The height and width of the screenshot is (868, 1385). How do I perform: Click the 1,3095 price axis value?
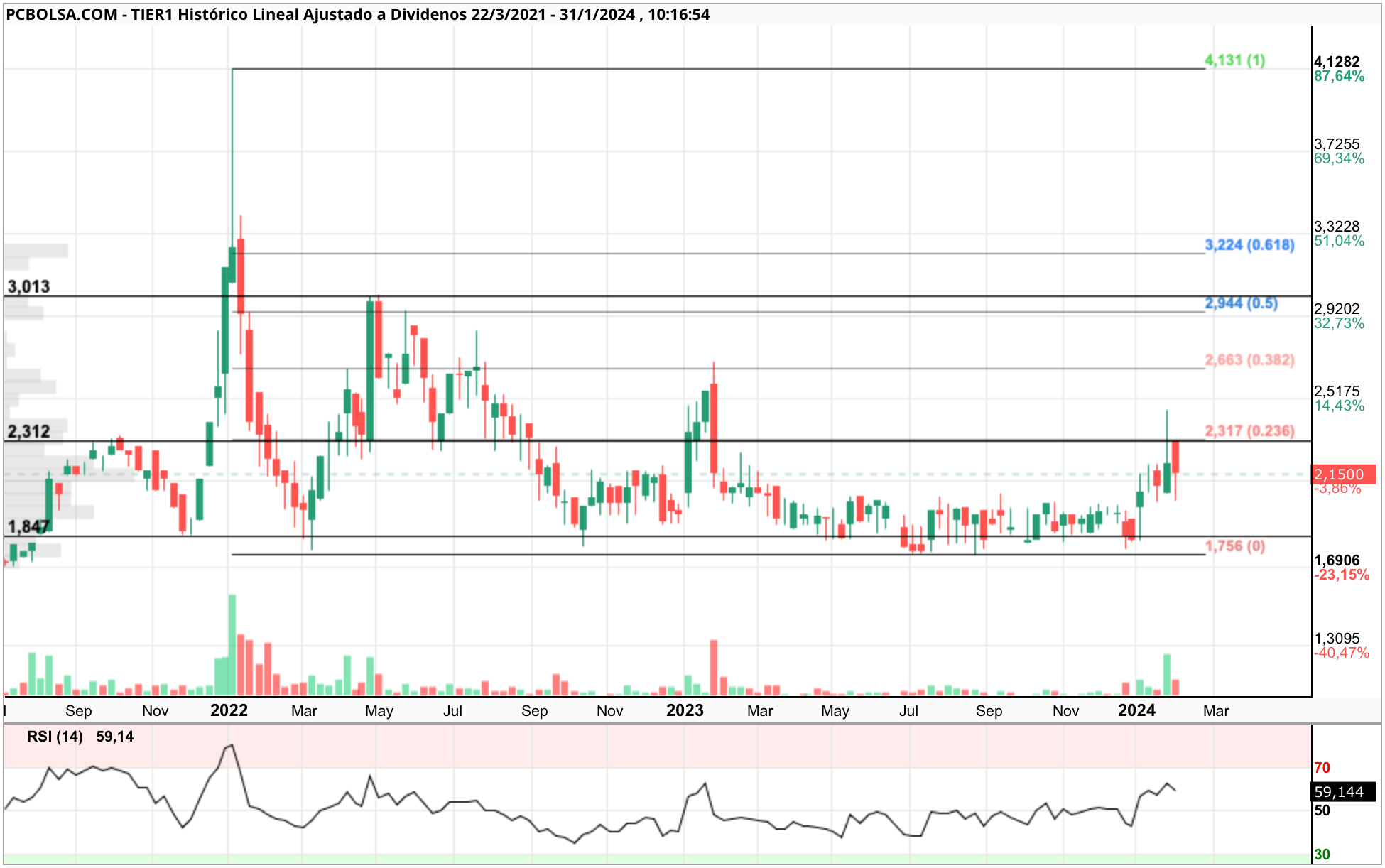1337,639
